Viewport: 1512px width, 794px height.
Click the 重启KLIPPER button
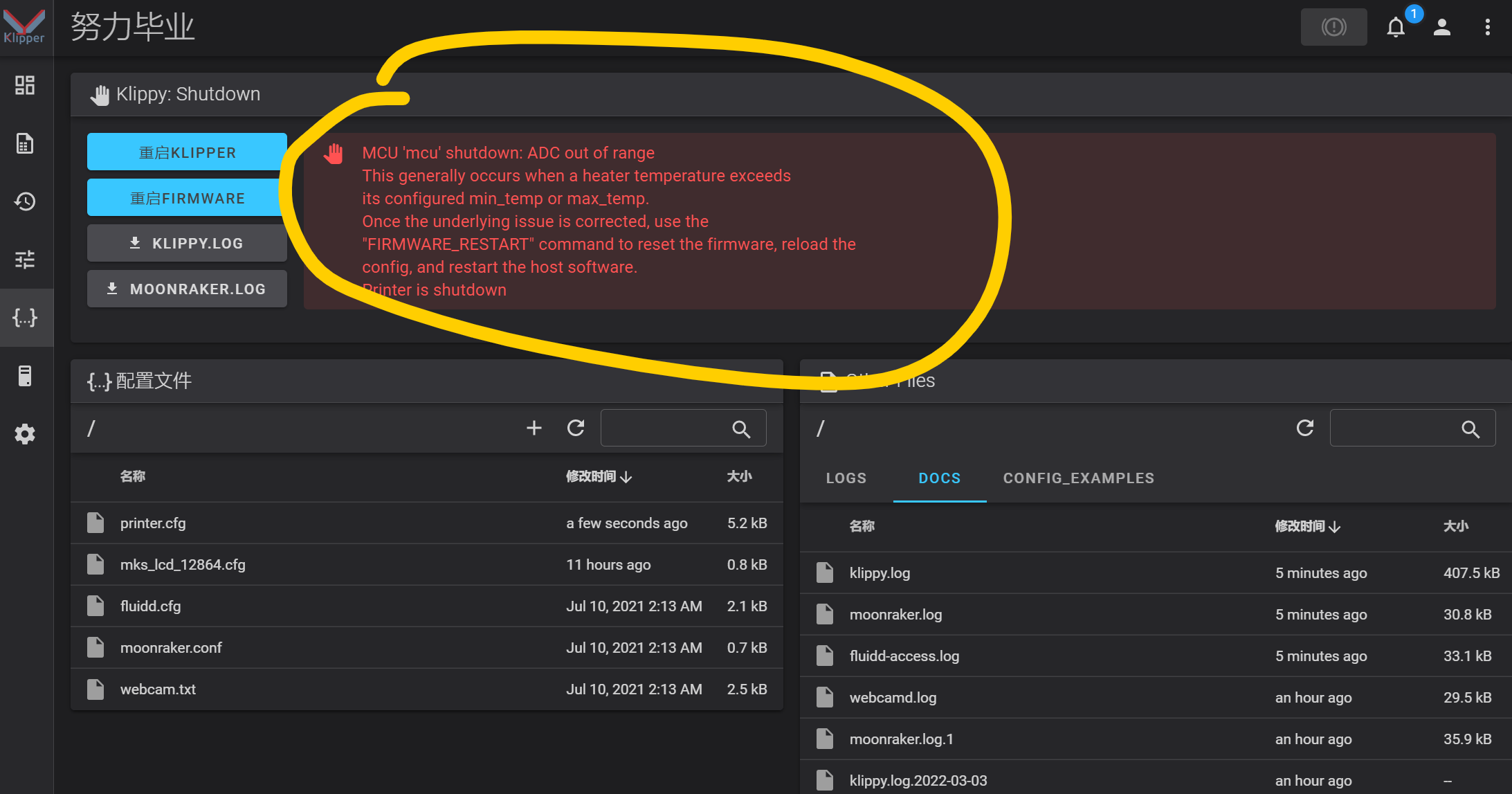187,152
